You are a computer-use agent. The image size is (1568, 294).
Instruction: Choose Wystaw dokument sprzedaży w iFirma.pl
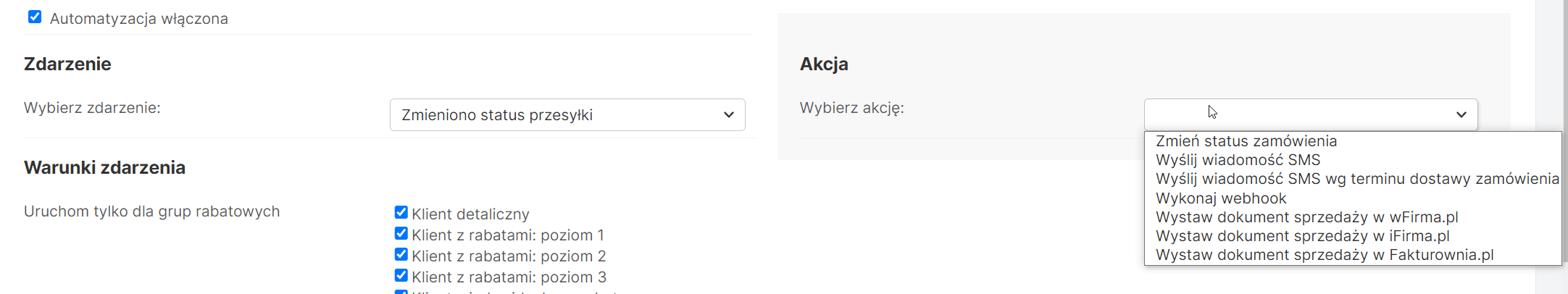[x=1302, y=236]
